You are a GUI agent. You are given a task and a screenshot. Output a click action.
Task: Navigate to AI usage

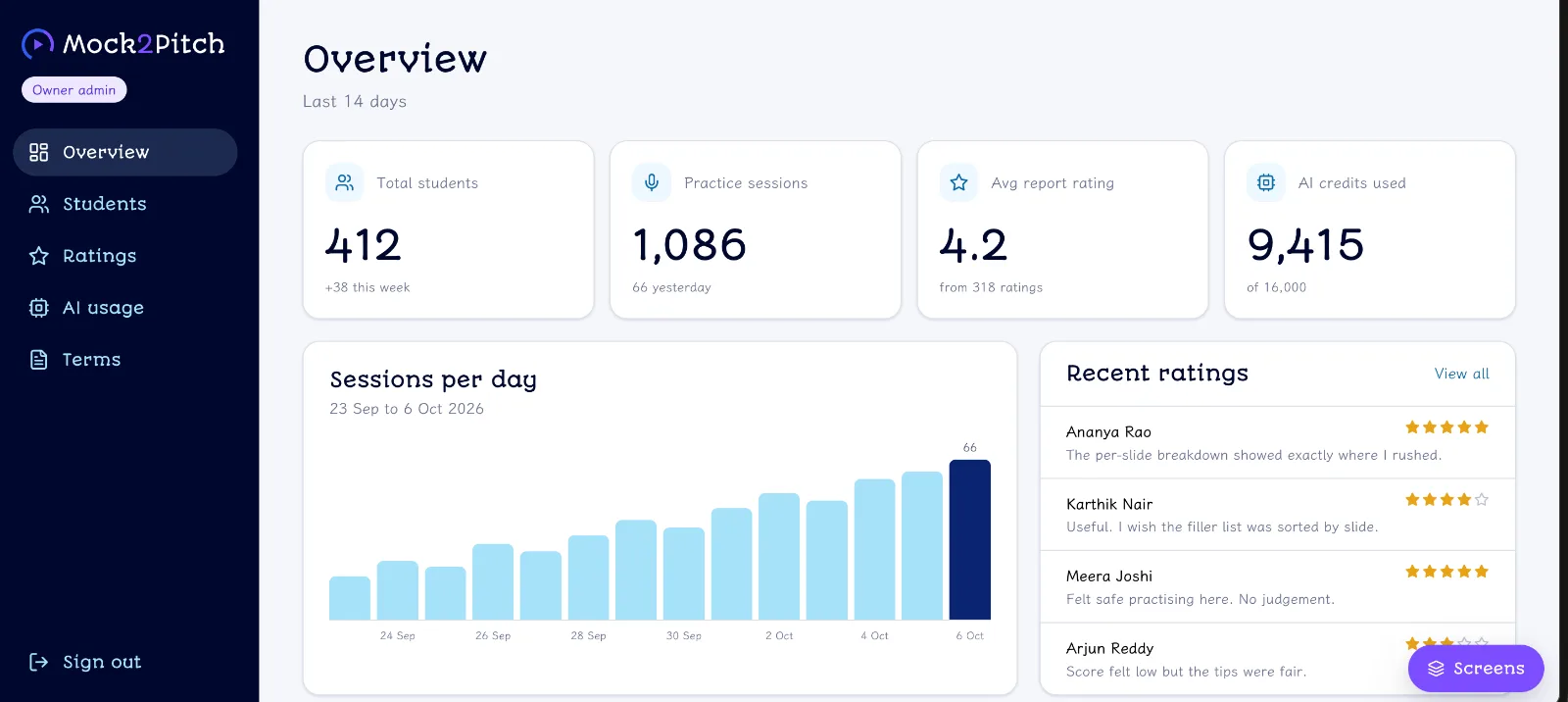coord(125,308)
